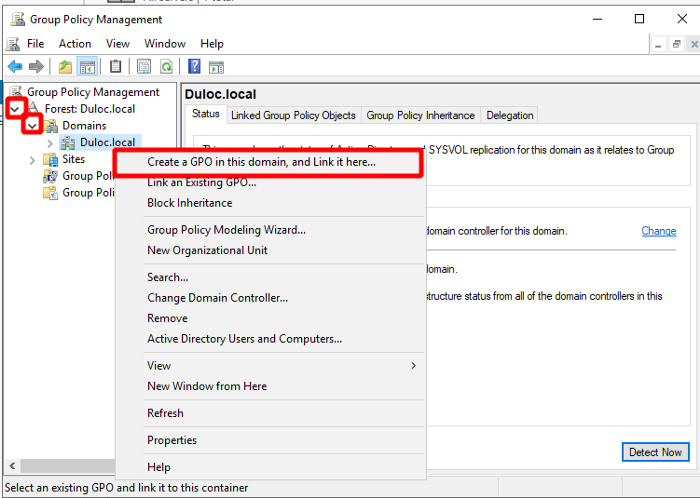700x498 pixels.
Task: Click the Back arrow toolbar icon
Action: (x=15, y=67)
